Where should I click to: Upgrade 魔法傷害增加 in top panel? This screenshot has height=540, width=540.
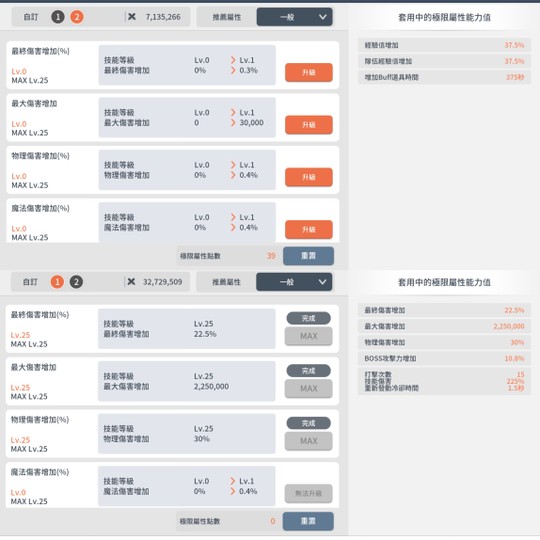(x=309, y=229)
